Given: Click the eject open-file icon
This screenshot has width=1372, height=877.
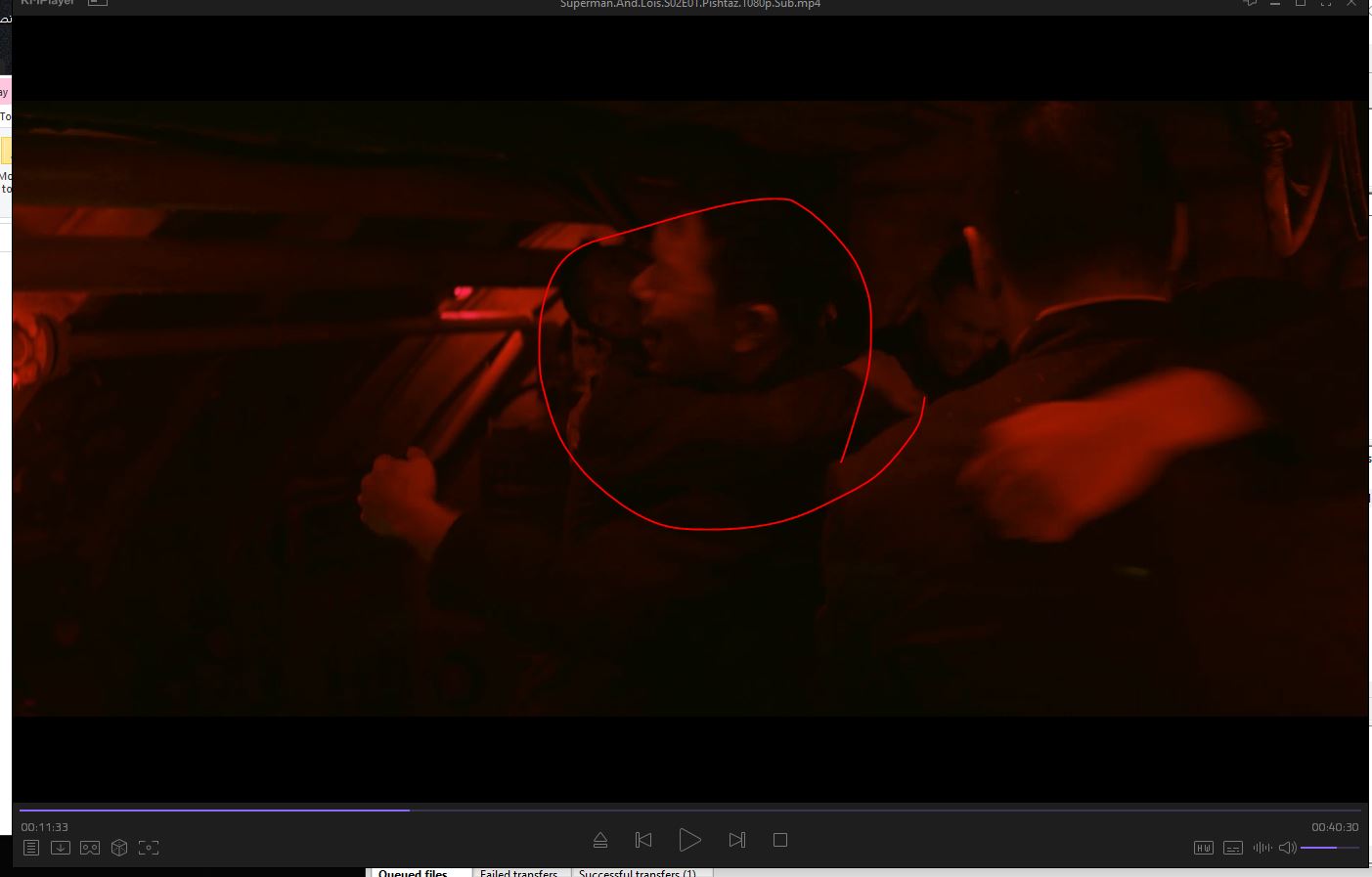Looking at the screenshot, I should point(600,840).
